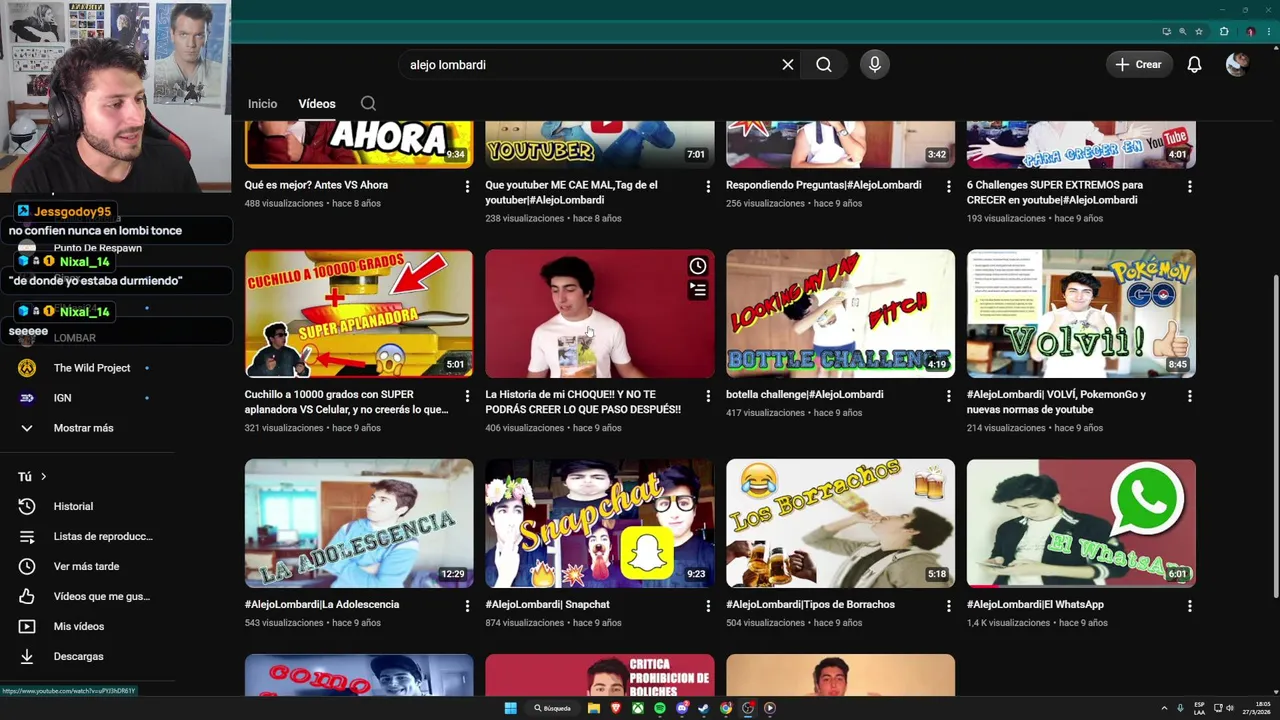Open Descargas in sidebar
The image size is (1280, 720).
tap(78, 656)
